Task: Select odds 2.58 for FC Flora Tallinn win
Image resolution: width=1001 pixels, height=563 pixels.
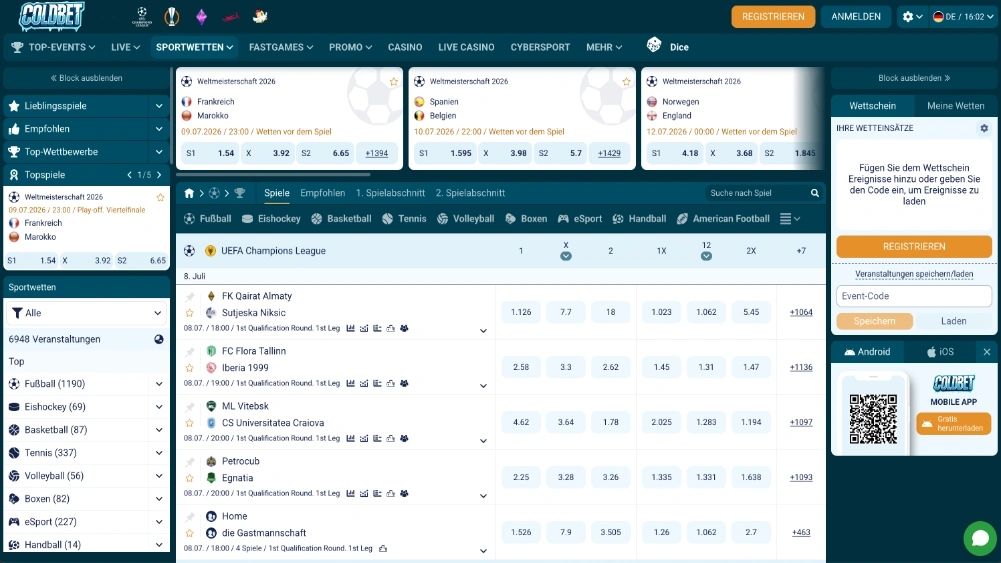Action: [521, 367]
